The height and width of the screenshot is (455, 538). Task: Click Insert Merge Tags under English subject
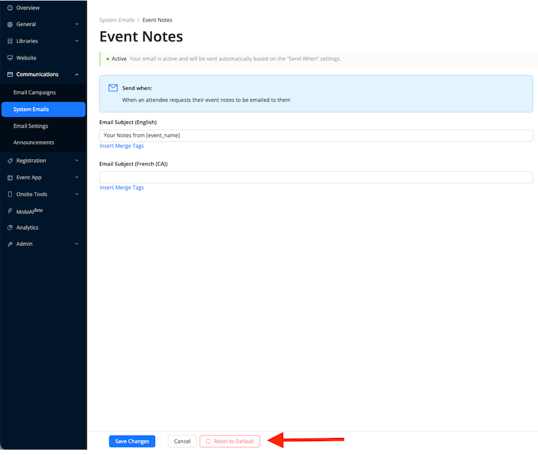click(x=122, y=146)
